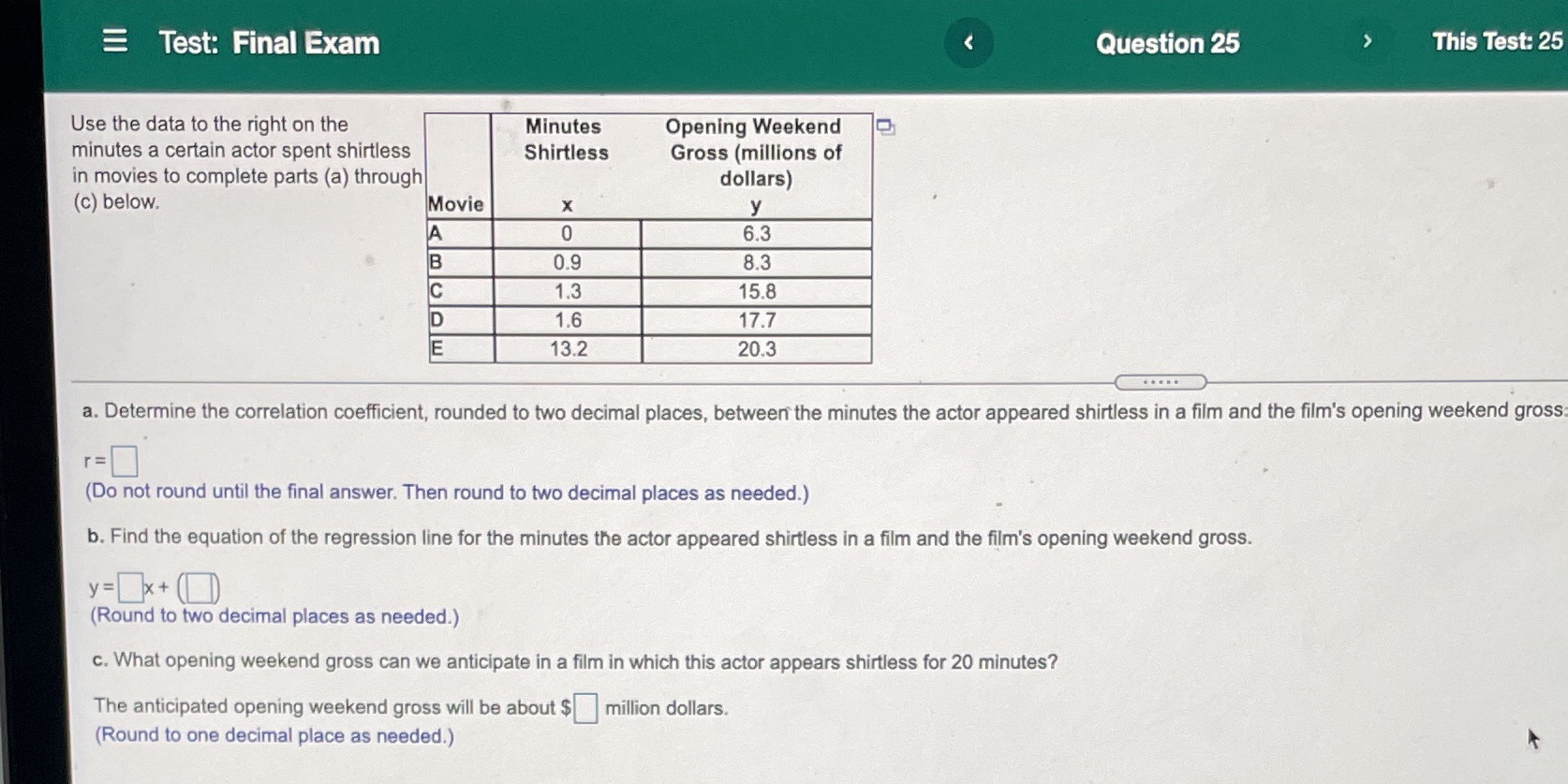Select the Minutes Shirtless column header
The height and width of the screenshot is (784, 1568).
click(566, 140)
